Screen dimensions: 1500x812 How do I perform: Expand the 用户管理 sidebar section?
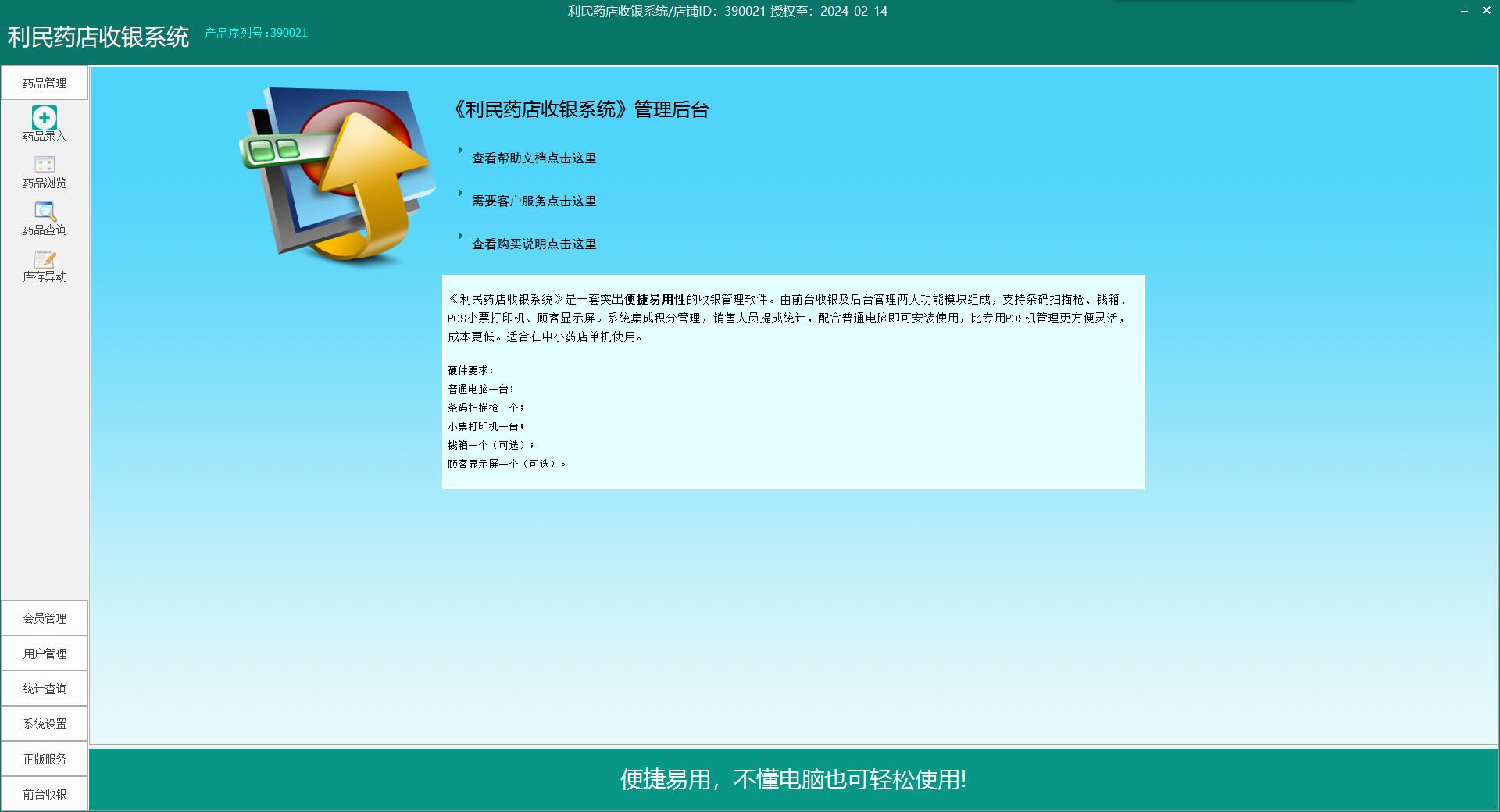point(45,654)
